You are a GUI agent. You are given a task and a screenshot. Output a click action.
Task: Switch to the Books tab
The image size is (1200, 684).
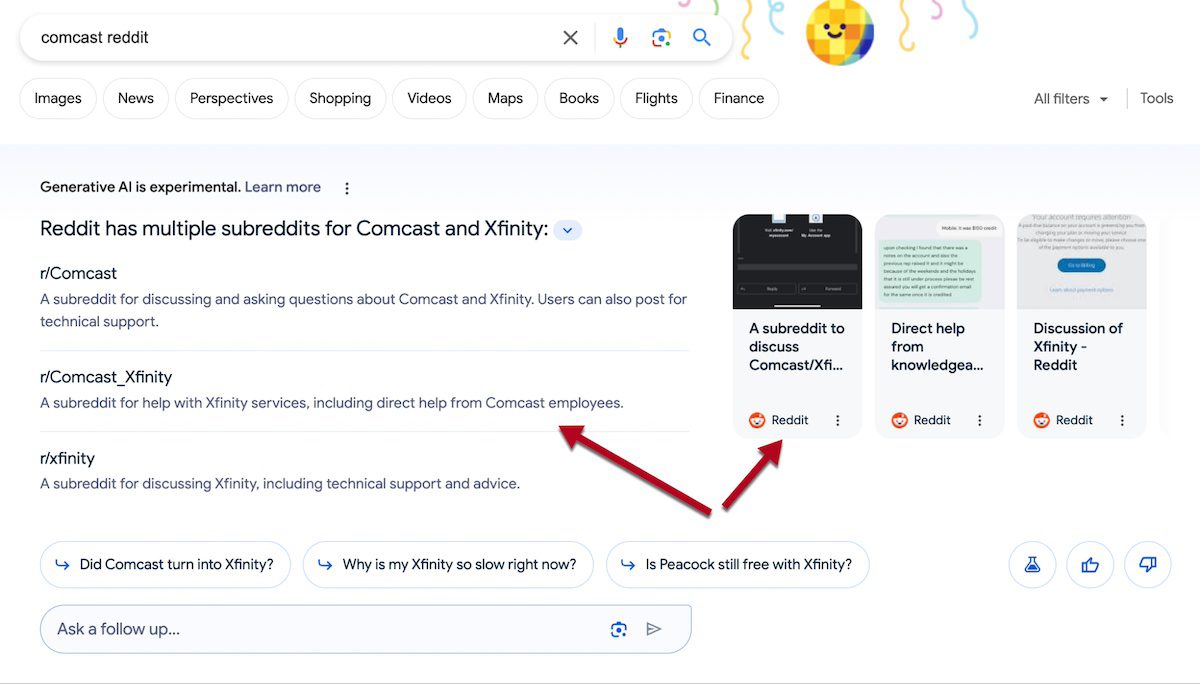[x=579, y=98]
